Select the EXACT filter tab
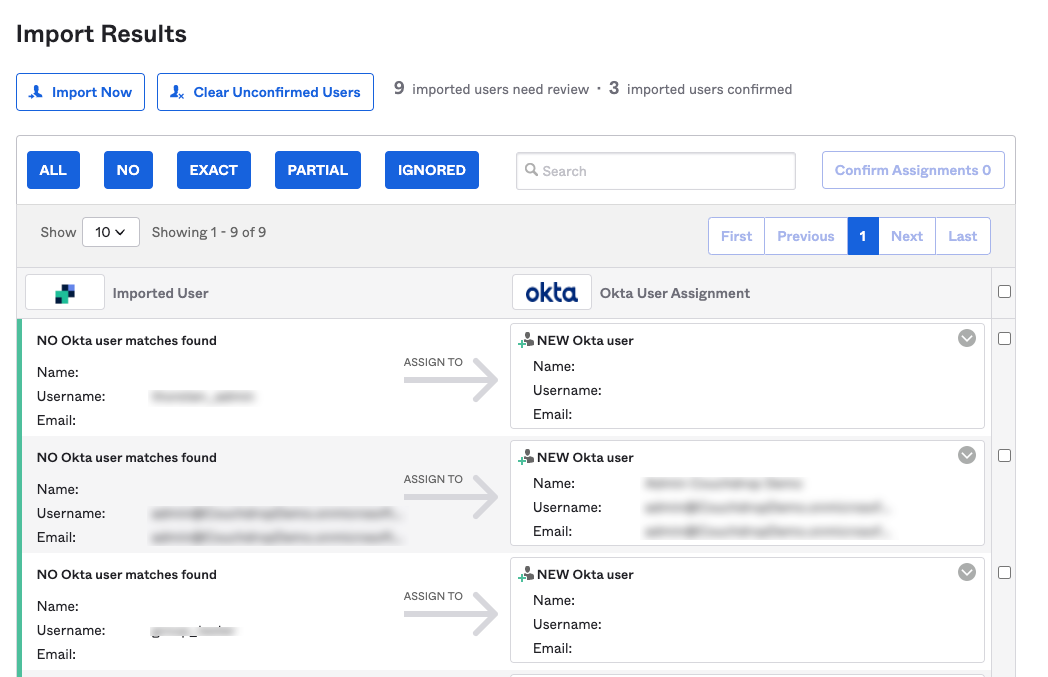This screenshot has height=677, width=1048. tap(214, 170)
